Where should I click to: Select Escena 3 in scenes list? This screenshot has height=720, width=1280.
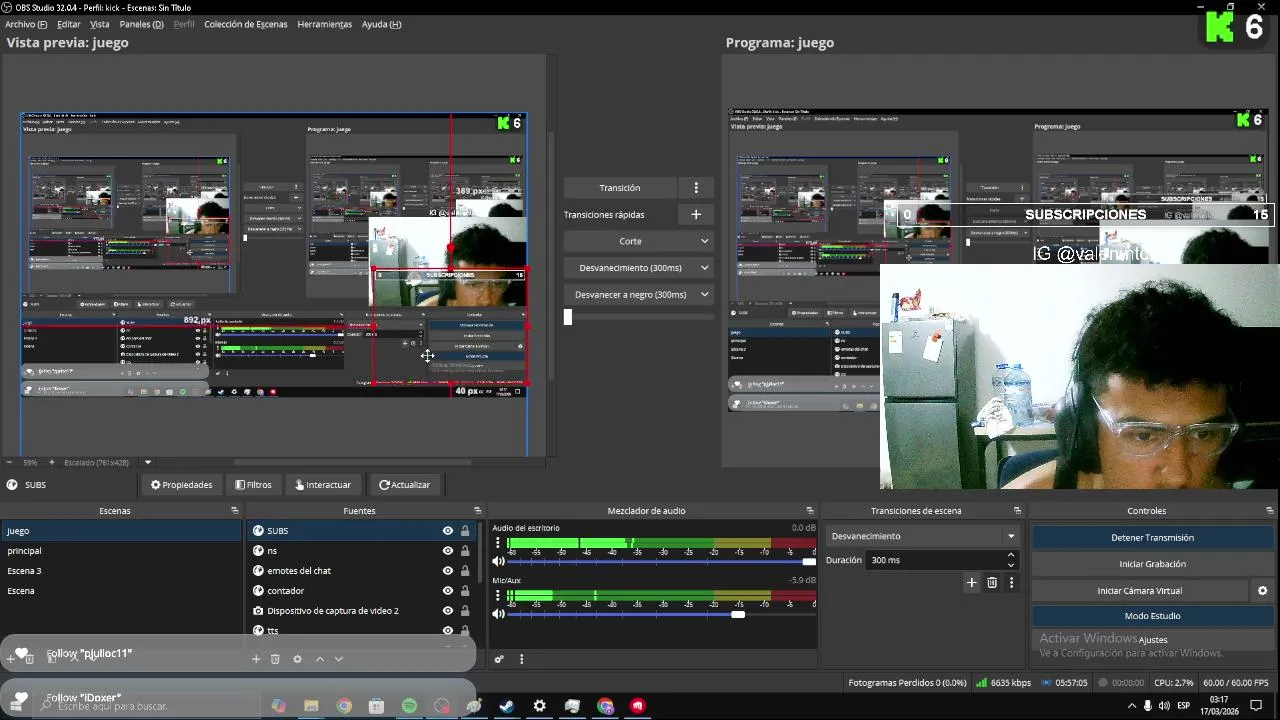click(120, 571)
